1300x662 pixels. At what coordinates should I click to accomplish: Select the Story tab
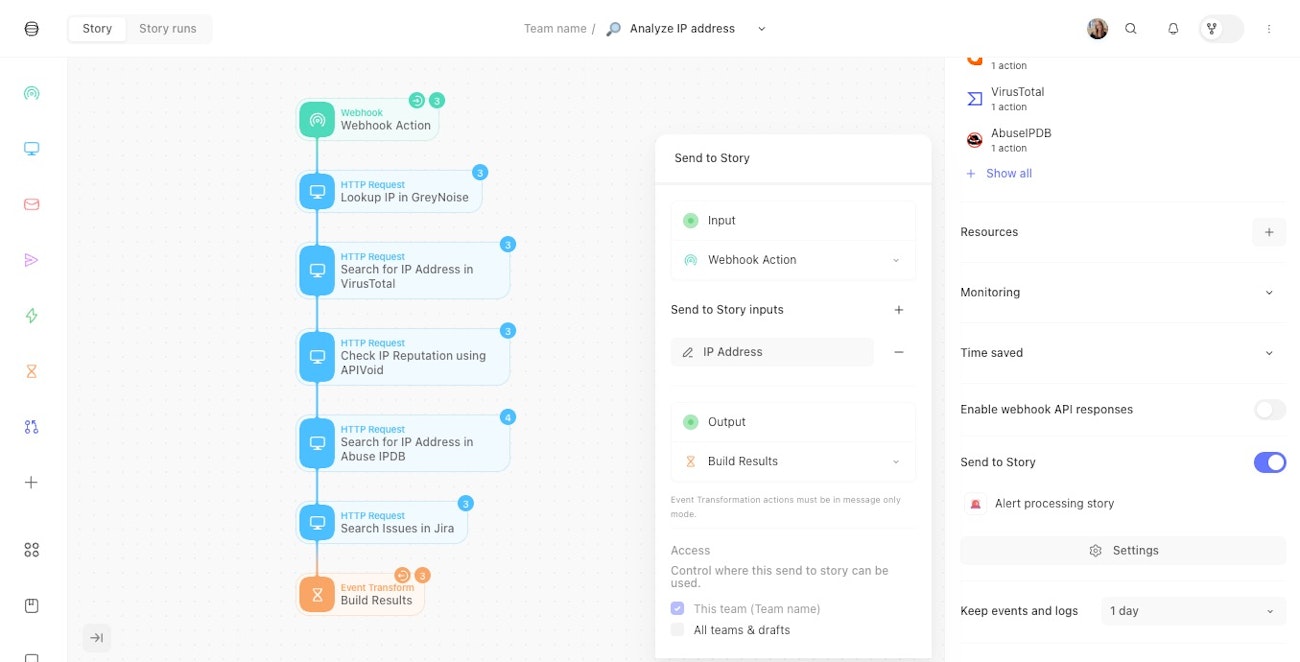97,29
